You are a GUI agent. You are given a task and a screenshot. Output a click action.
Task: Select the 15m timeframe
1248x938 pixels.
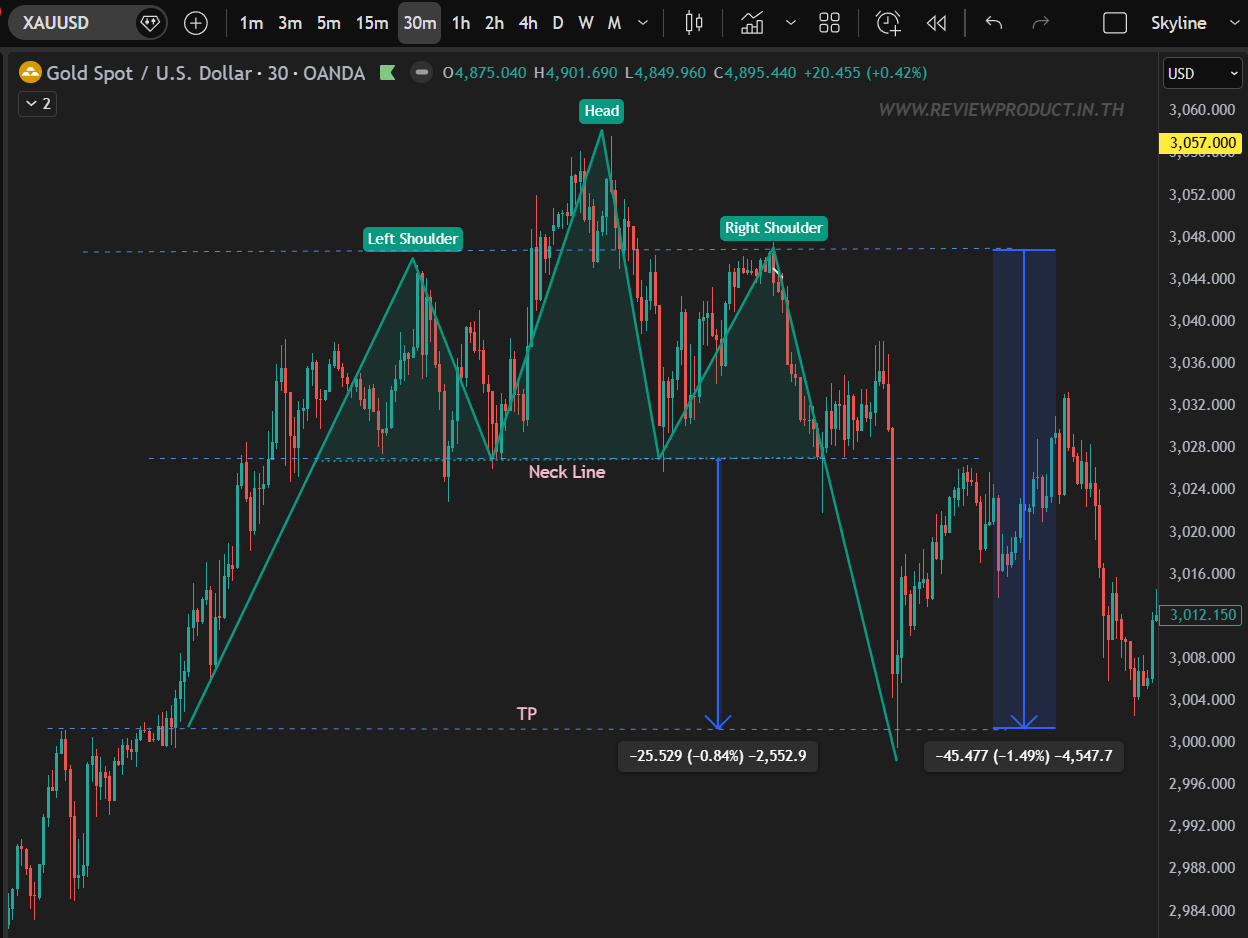pos(372,23)
